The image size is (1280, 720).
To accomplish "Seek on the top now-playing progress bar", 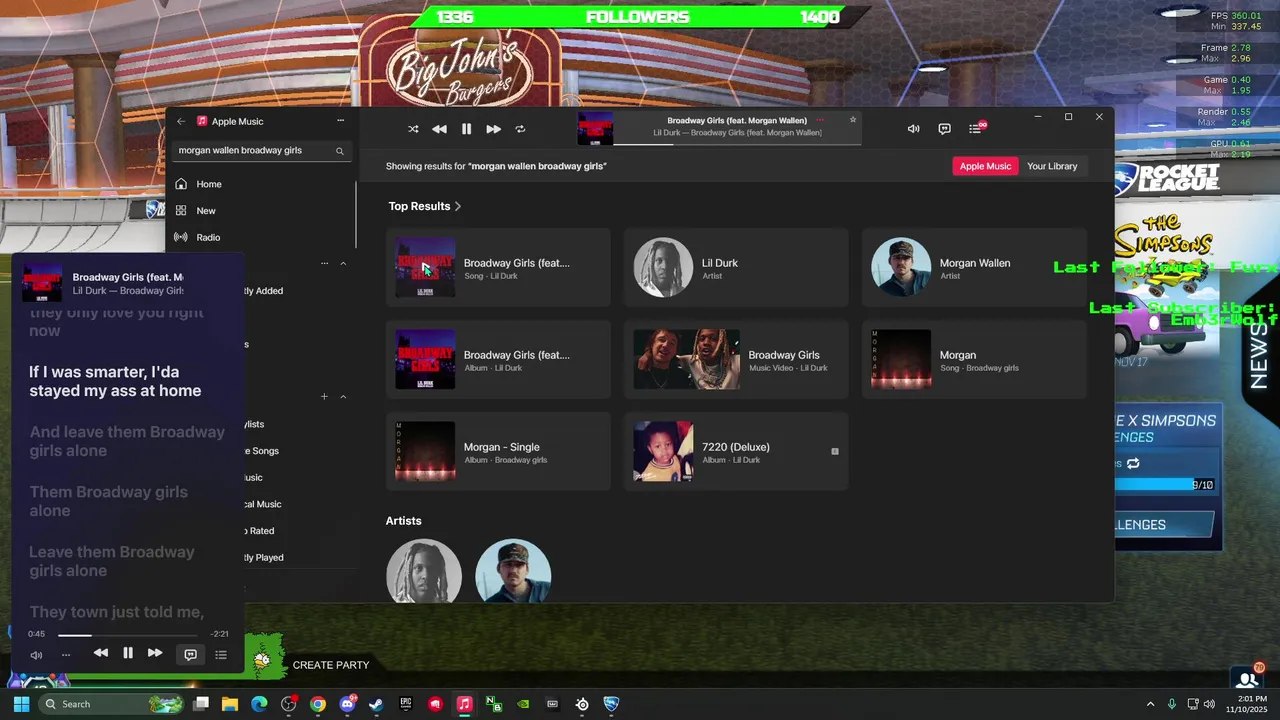I will coord(737,145).
